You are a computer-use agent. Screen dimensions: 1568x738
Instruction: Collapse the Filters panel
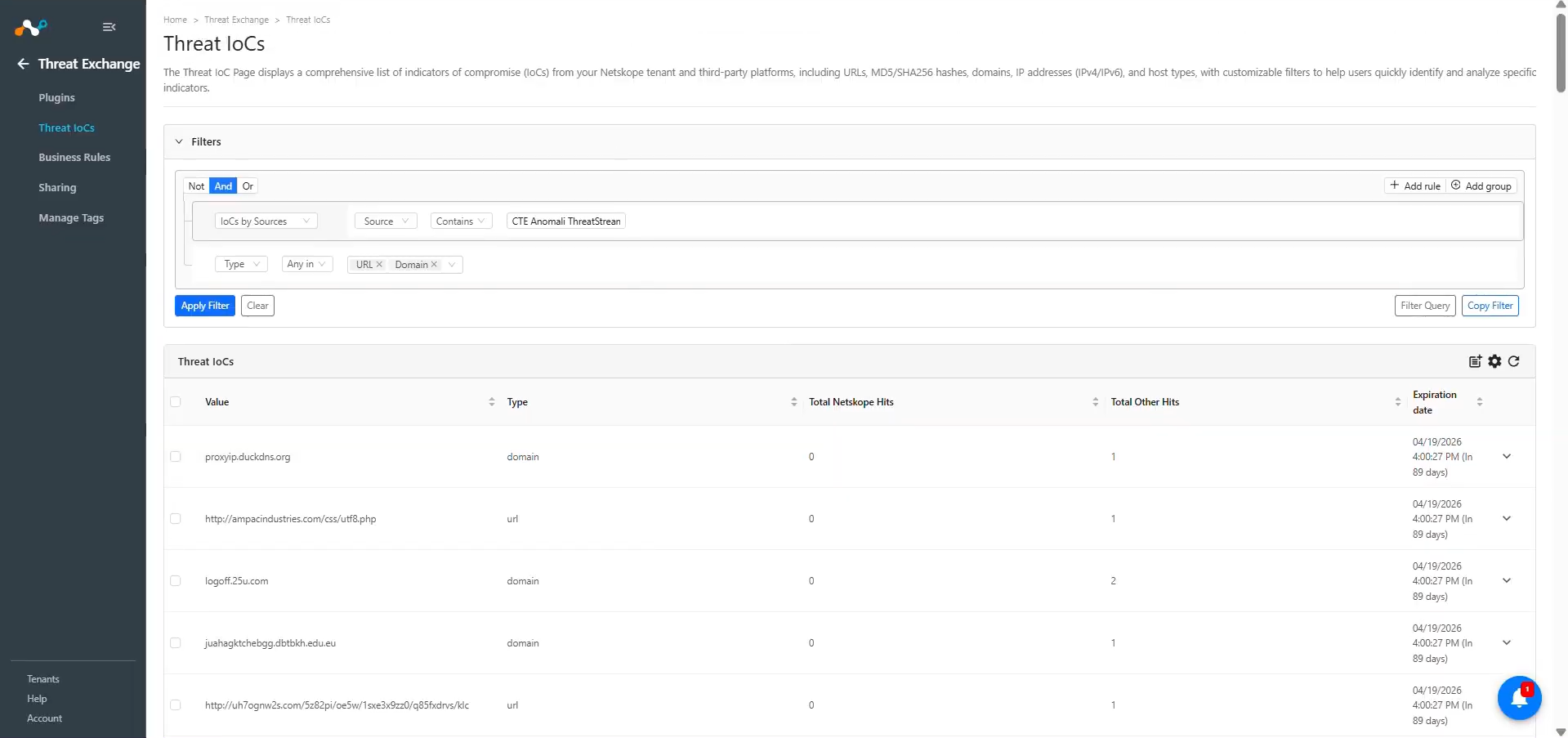click(179, 141)
